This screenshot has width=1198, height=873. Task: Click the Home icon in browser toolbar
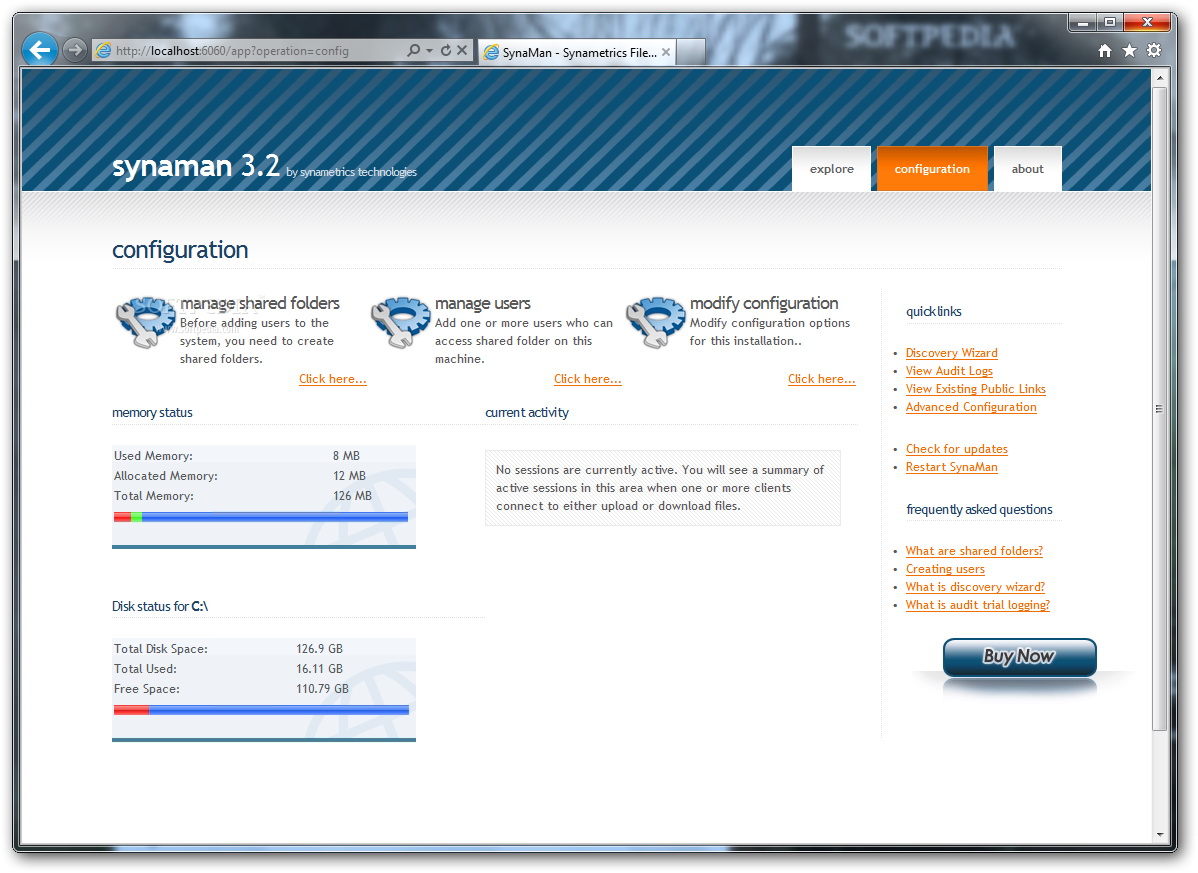click(1105, 50)
